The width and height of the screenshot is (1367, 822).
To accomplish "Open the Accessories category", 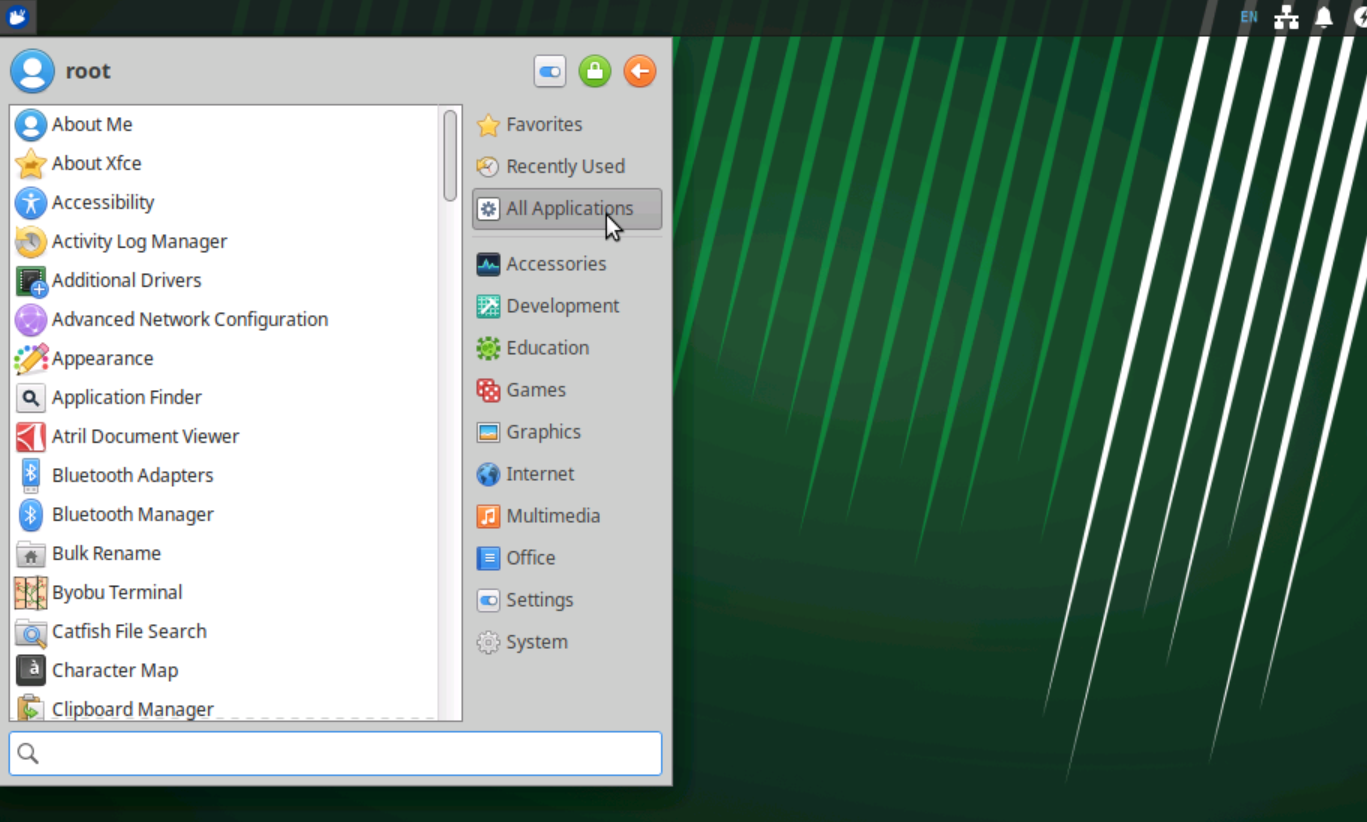I will tap(567, 264).
